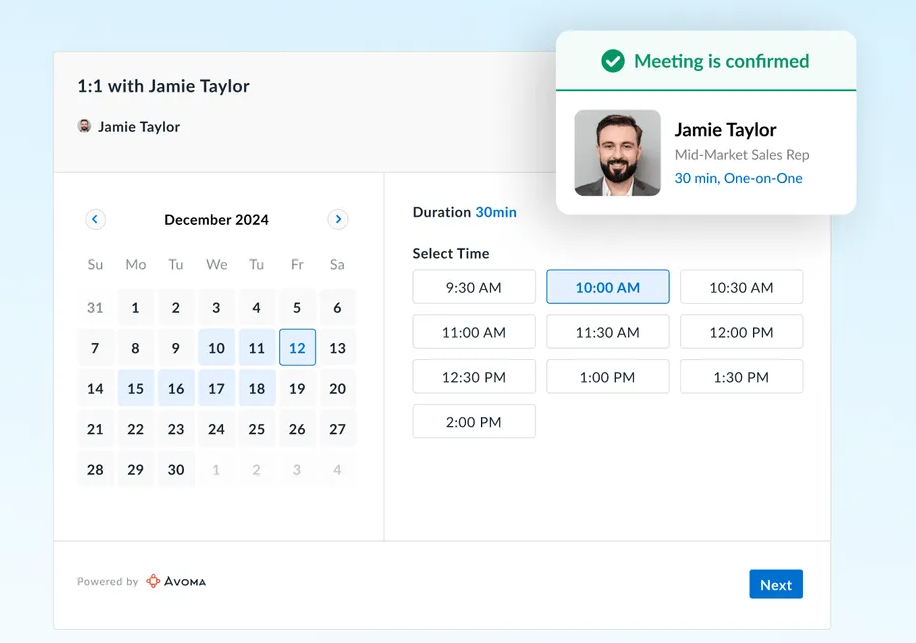Click December 13 on the calendar

tap(338, 347)
